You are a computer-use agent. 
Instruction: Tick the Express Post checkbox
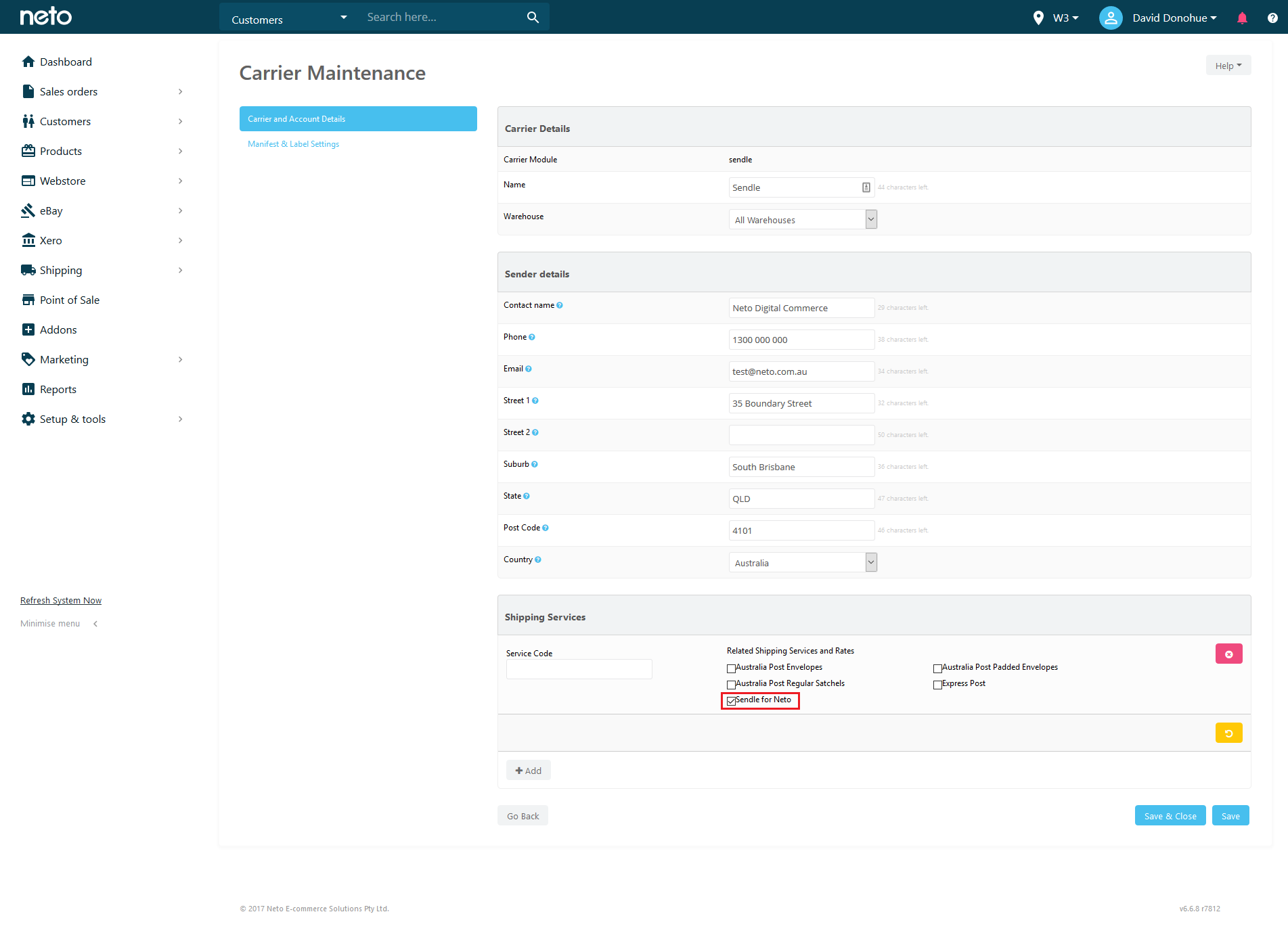pyautogui.click(x=937, y=685)
